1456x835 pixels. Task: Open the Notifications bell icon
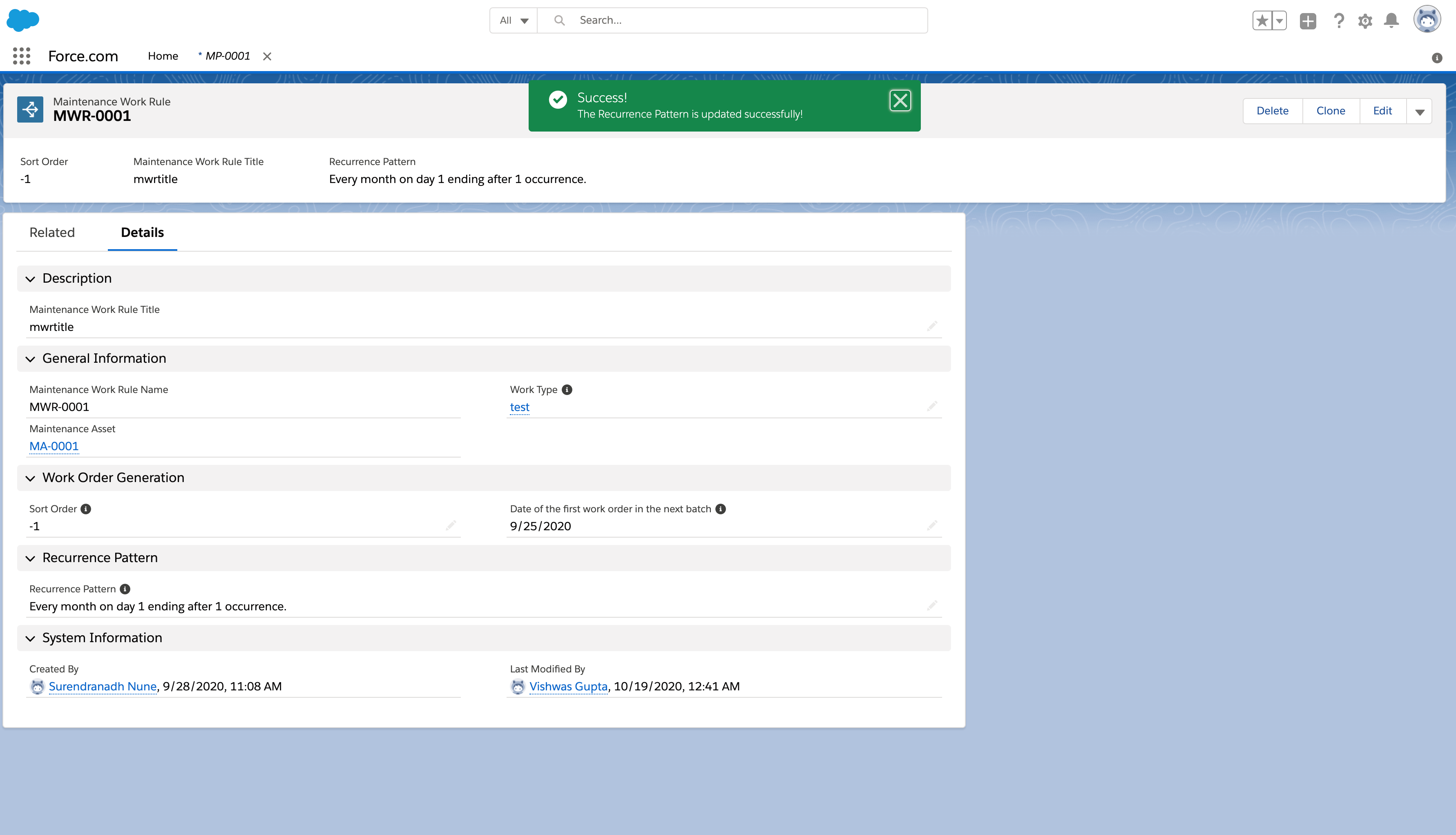[x=1391, y=21]
